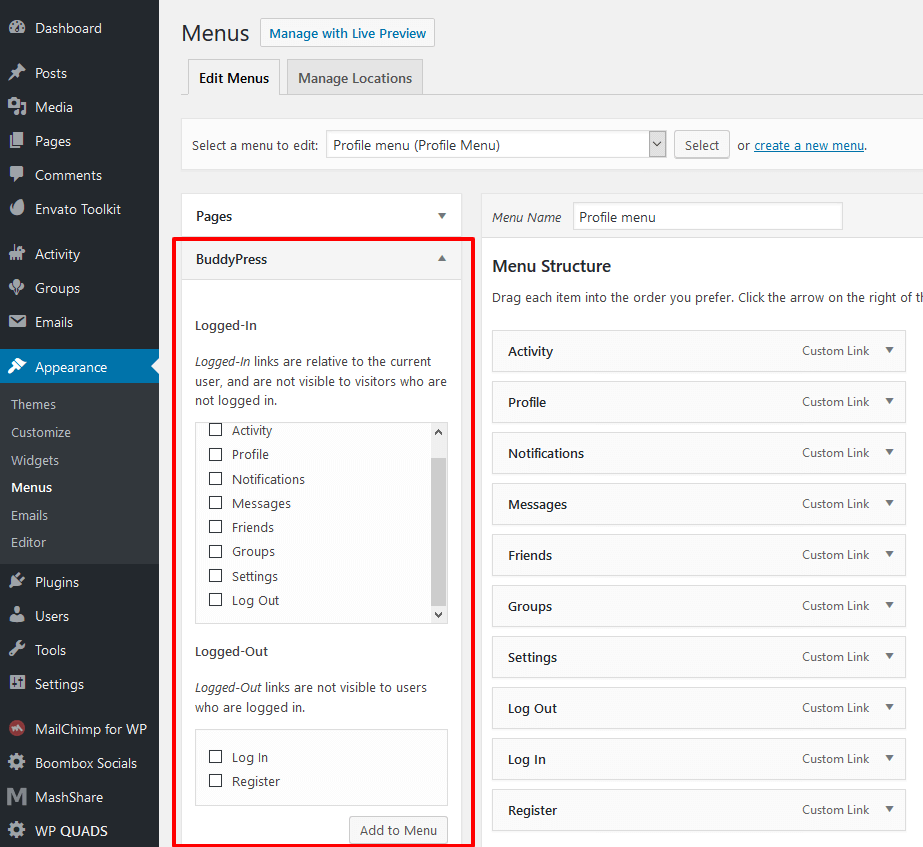Check the Log In checkbox under Logged-Out
The image size is (923, 847).
click(x=215, y=756)
